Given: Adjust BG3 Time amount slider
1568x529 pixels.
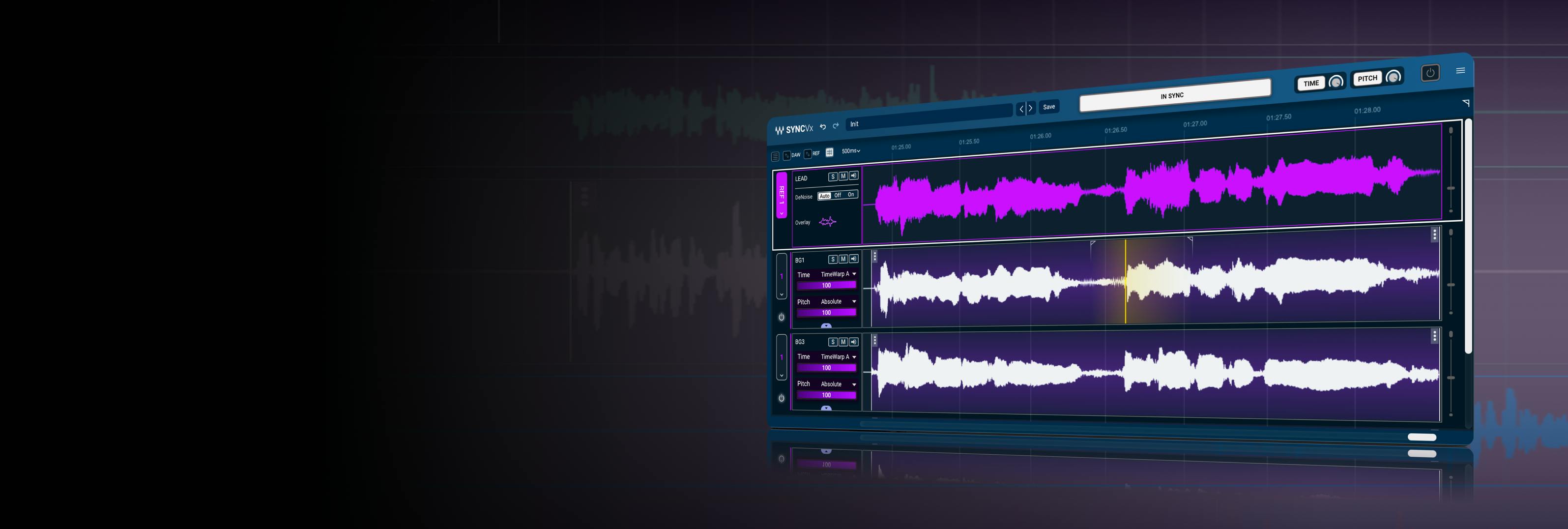Looking at the screenshot, I should (826, 368).
